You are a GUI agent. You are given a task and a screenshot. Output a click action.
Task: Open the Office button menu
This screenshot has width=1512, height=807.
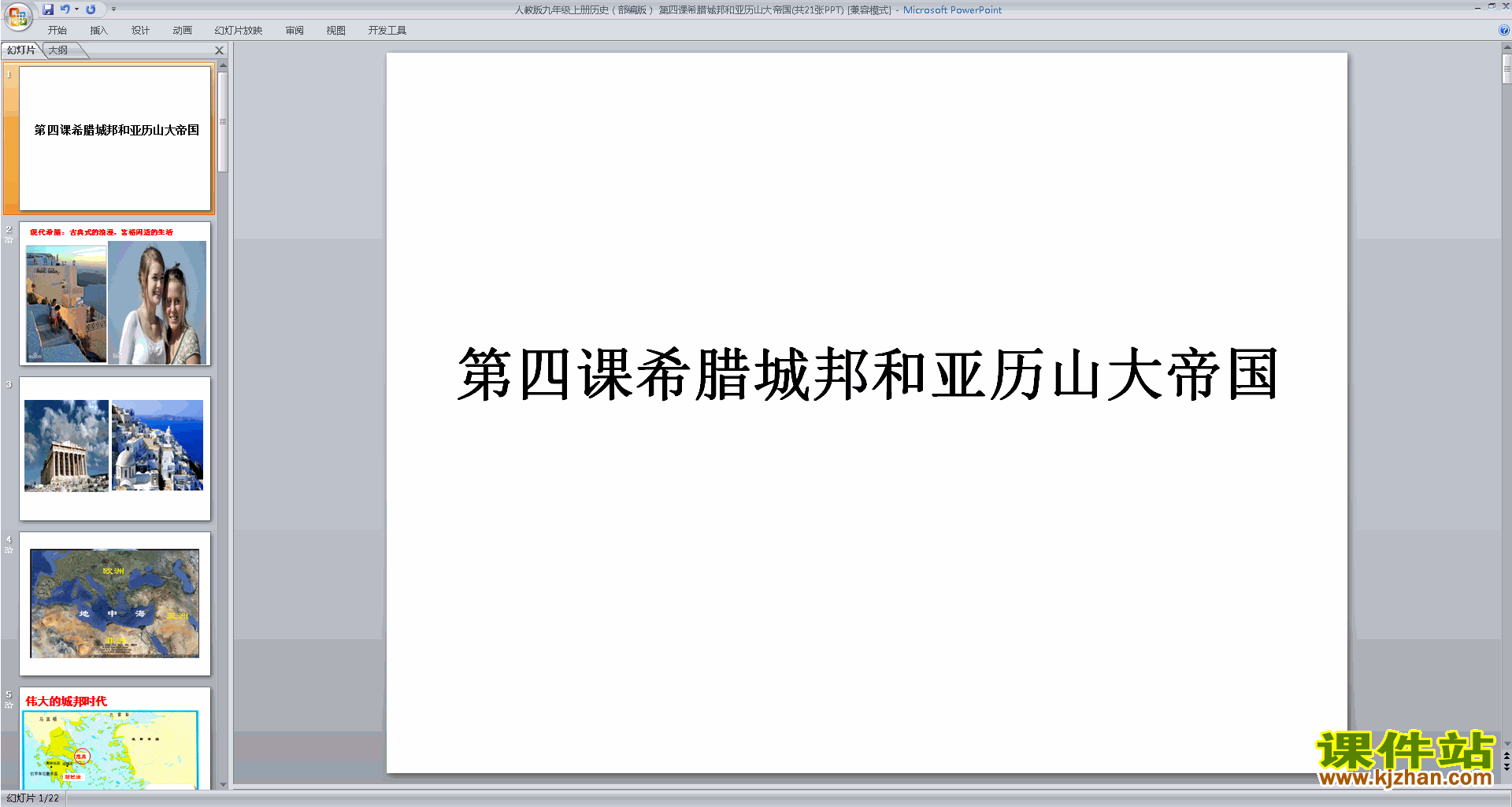point(17,17)
